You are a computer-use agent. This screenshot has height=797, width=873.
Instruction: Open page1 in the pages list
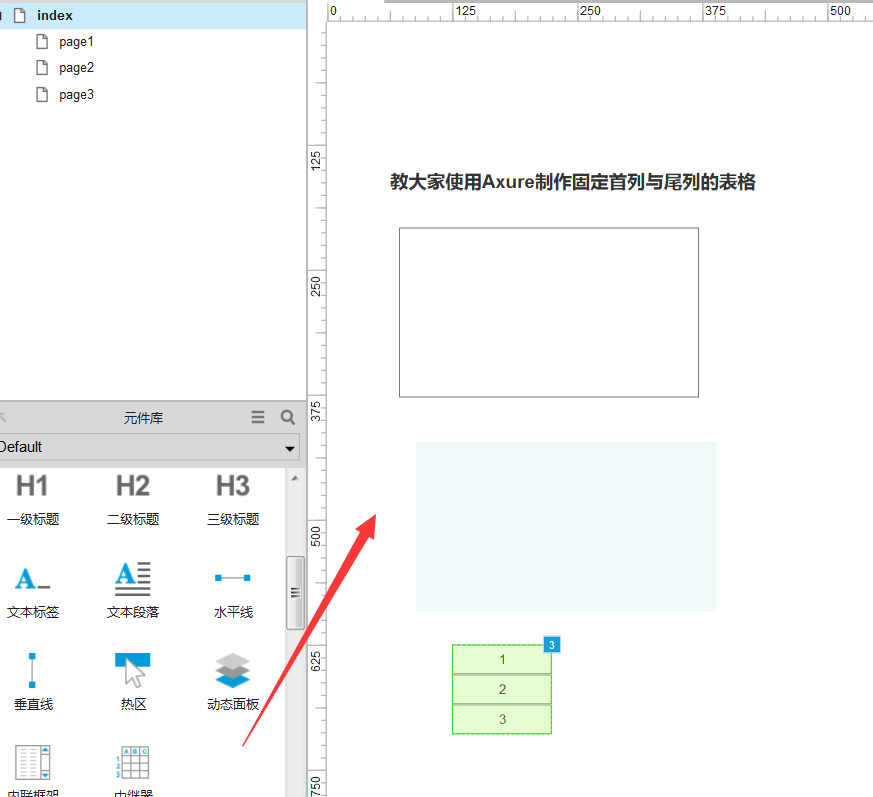pyautogui.click(x=76, y=42)
